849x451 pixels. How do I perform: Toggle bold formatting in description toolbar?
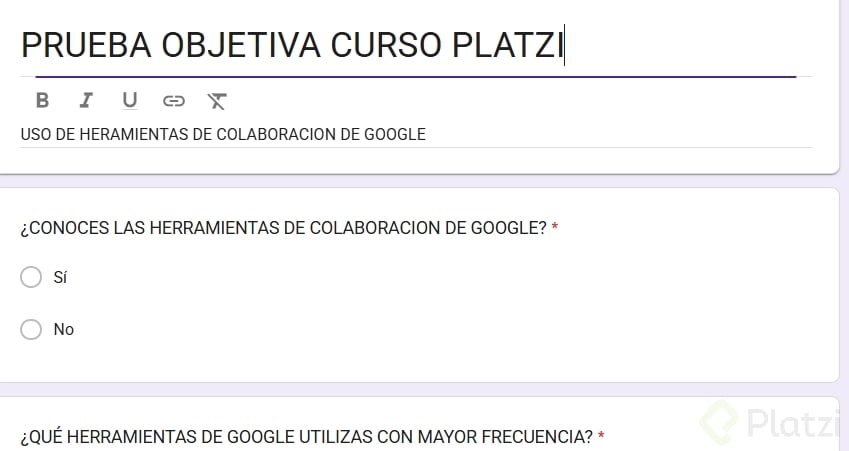pyautogui.click(x=42, y=100)
